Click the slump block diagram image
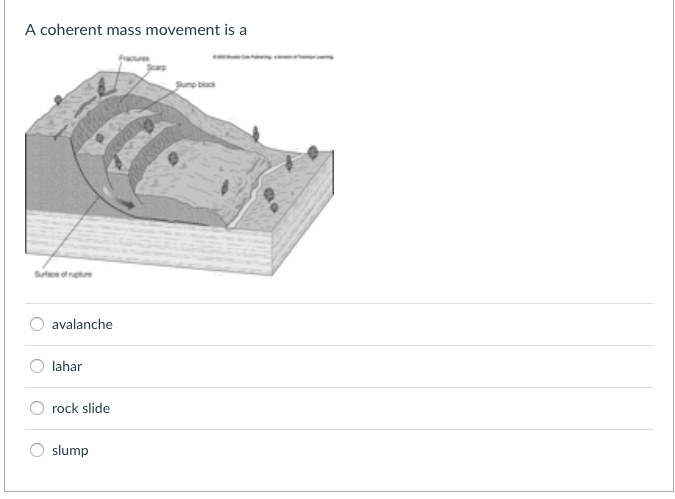The width and height of the screenshot is (675, 499). click(180, 166)
